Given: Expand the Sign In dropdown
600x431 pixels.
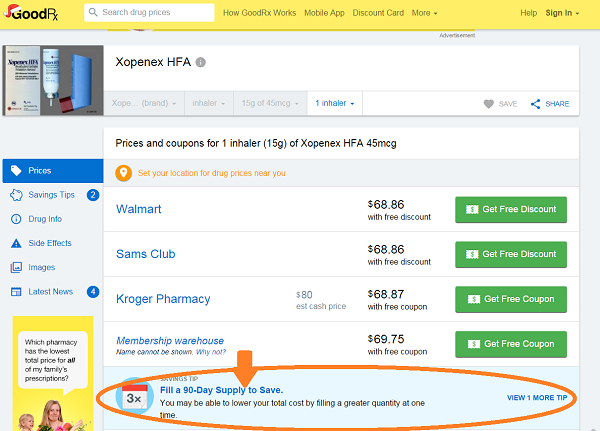Looking at the screenshot, I should [562, 13].
